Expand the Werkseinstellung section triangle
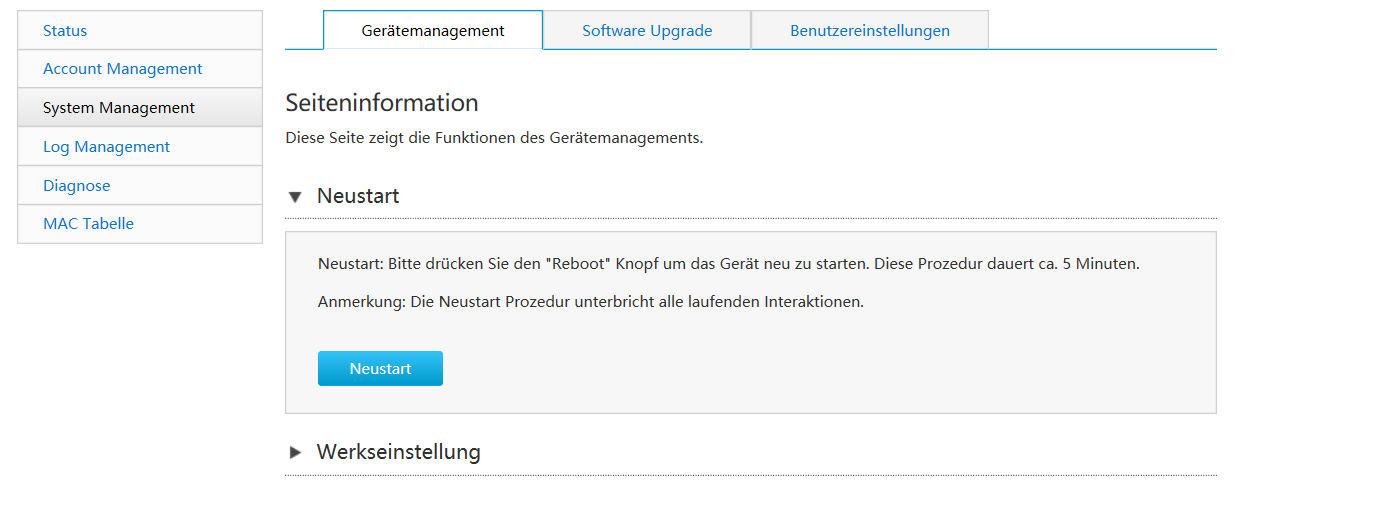This screenshot has width=1390, height=507. pos(295,452)
